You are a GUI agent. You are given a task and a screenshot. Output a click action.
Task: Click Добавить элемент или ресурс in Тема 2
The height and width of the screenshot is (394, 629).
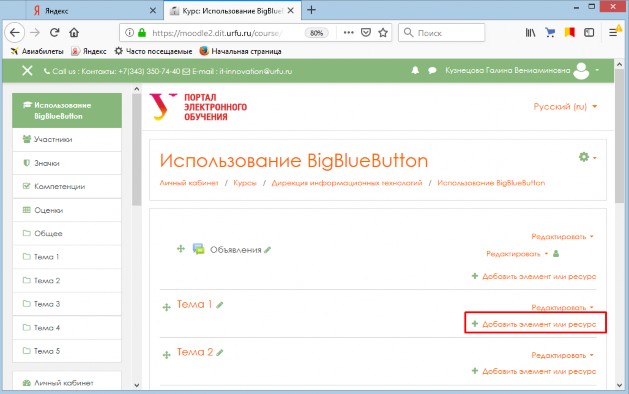[534, 371]
